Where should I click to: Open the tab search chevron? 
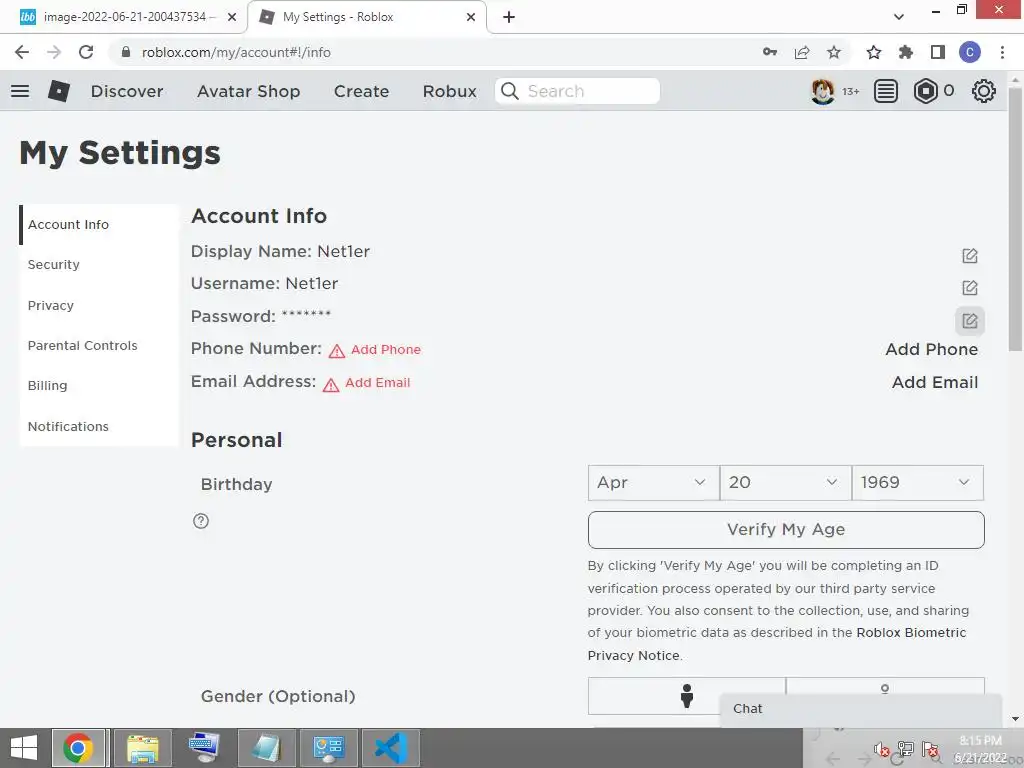[x=899, y=17]
